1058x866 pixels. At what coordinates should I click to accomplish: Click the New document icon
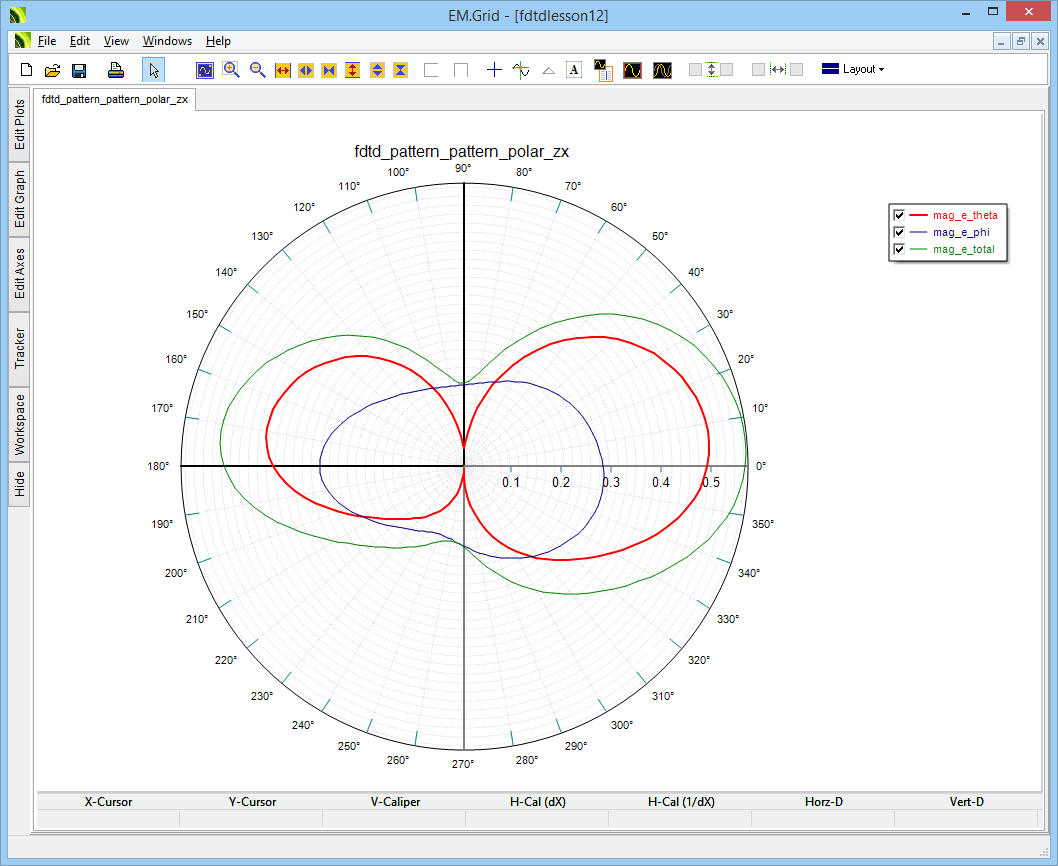(x=27, y=70)
